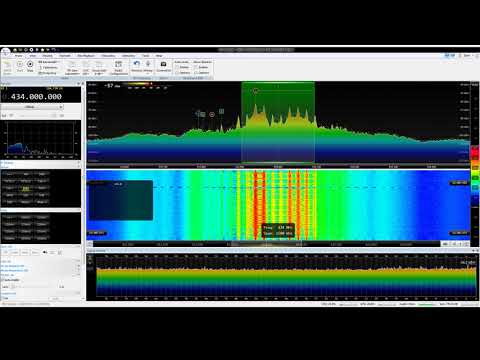This screenshot has height=360, width=480.
Task: Click the Start radio play icon
Action: pos(20,64)
